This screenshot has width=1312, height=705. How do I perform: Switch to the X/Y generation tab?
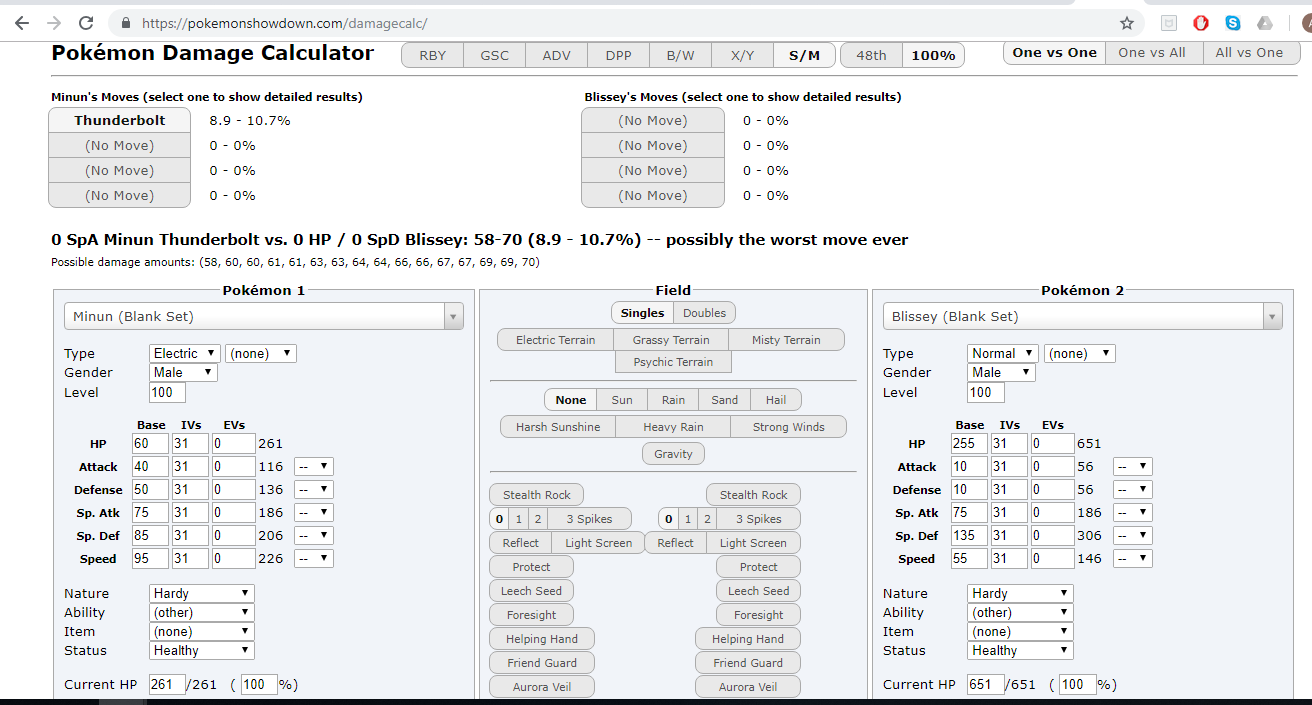pos(743,56)
